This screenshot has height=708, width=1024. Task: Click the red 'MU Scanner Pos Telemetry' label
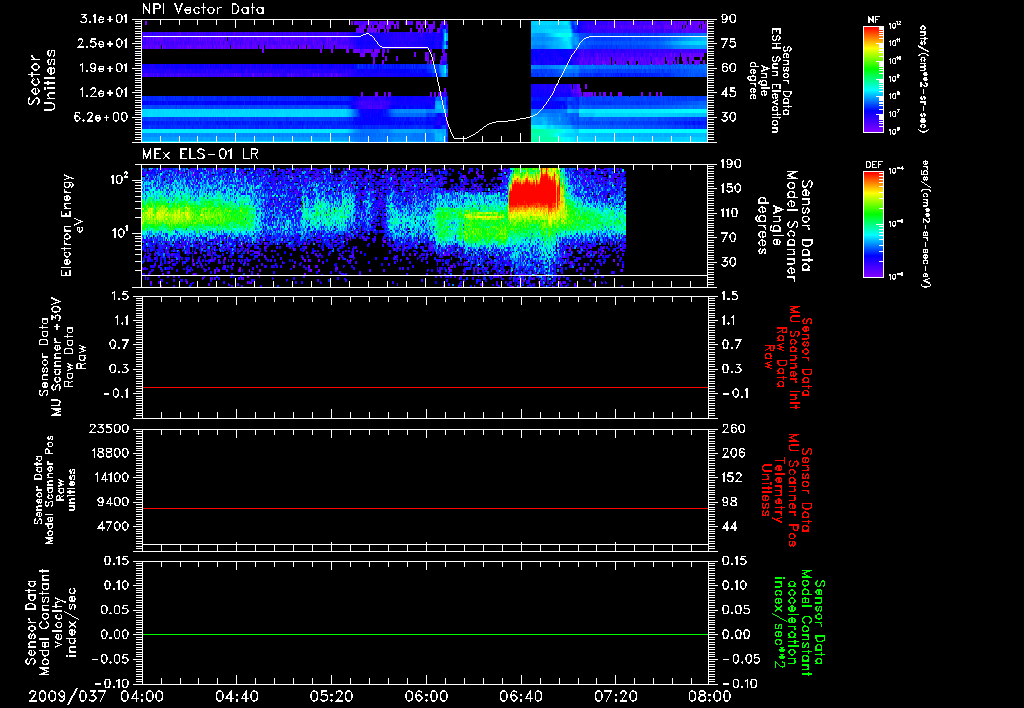coord(786,490)
